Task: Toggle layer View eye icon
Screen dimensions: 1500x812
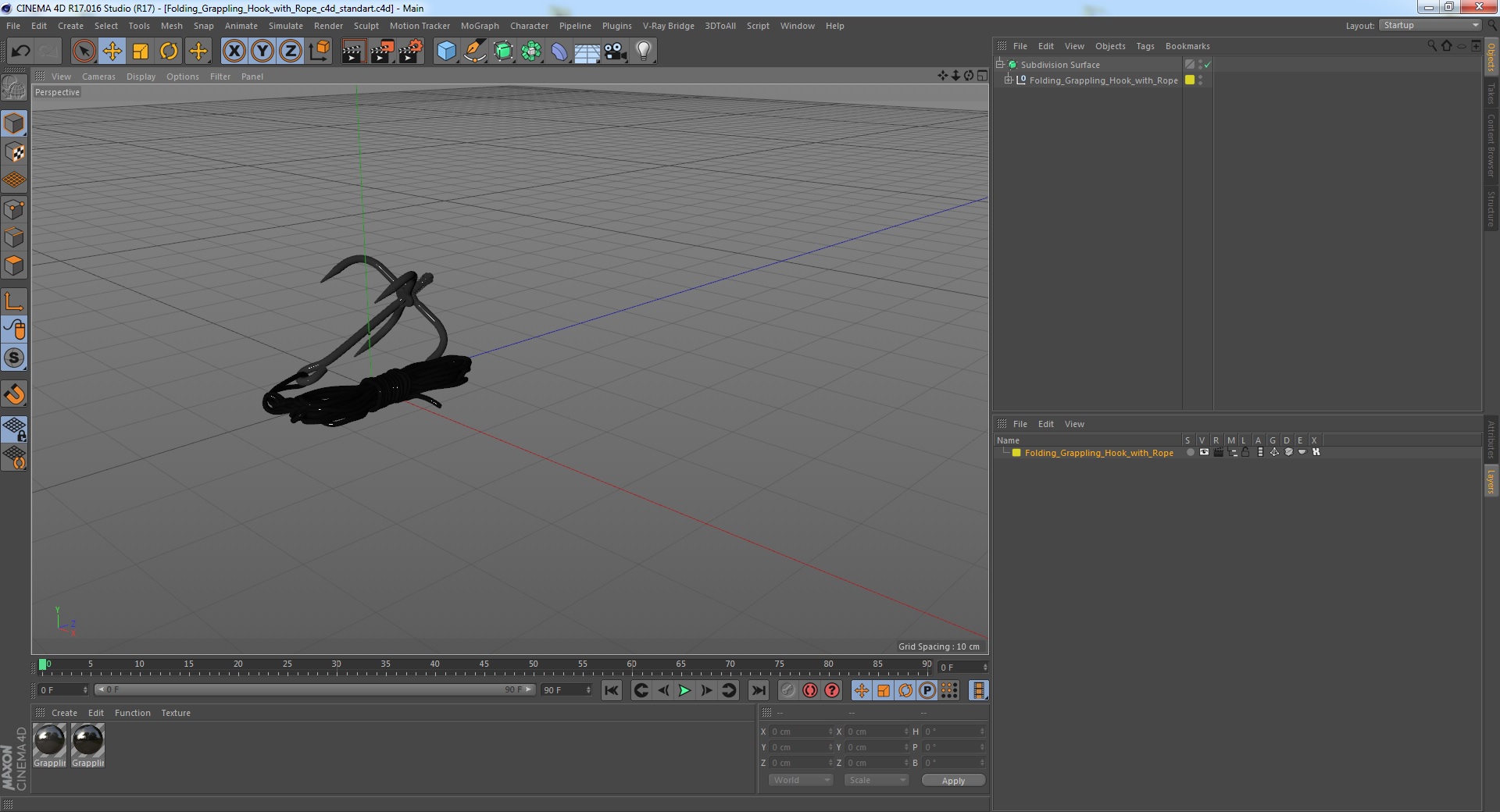Action: pos(1204,452)
